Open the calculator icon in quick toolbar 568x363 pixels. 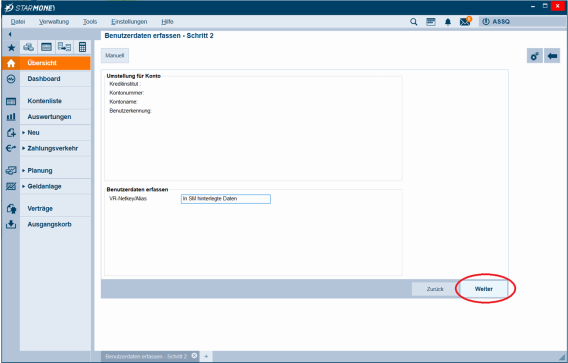[x=82, y=47]
